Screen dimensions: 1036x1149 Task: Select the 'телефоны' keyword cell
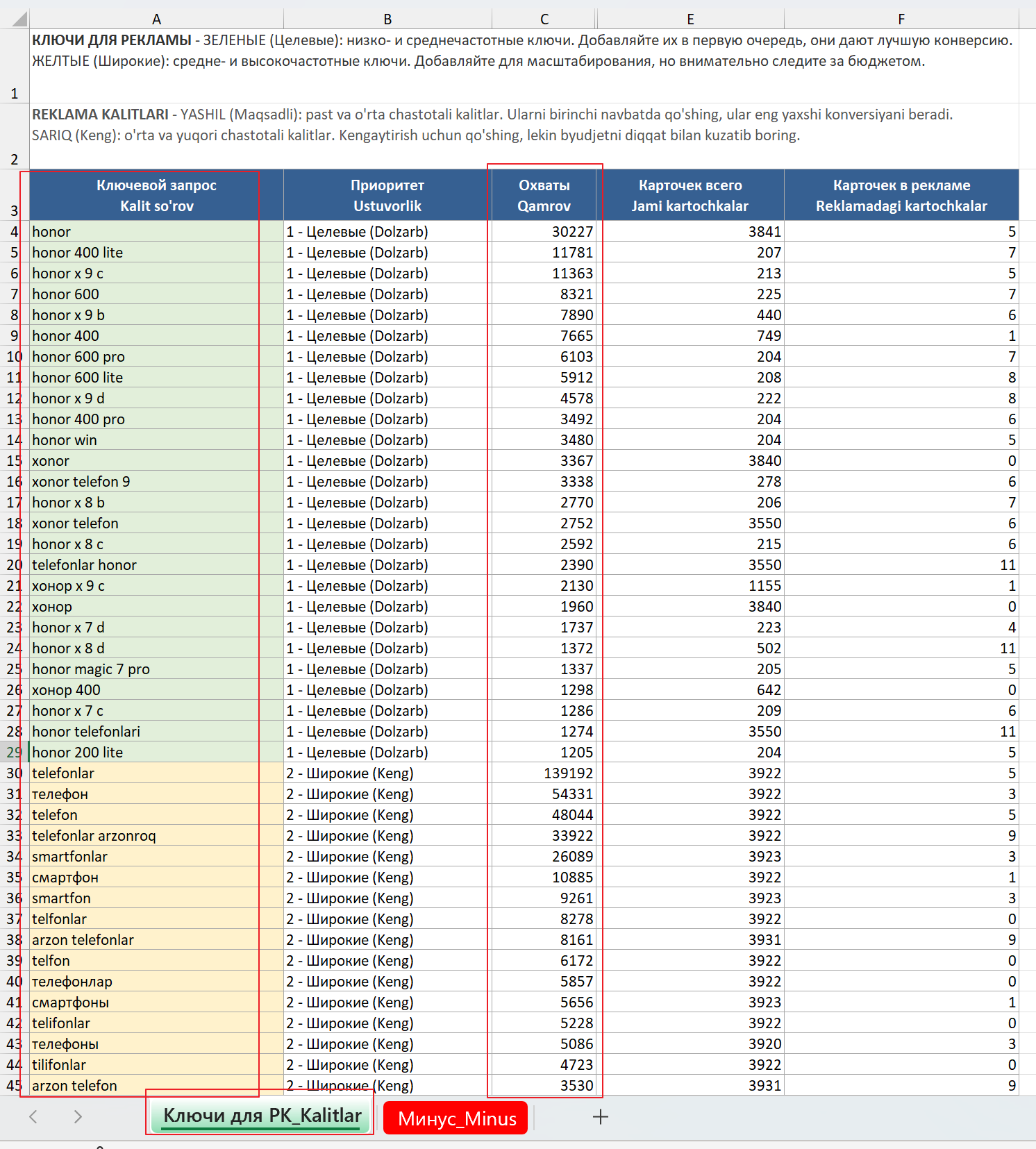pos(156,1043)
